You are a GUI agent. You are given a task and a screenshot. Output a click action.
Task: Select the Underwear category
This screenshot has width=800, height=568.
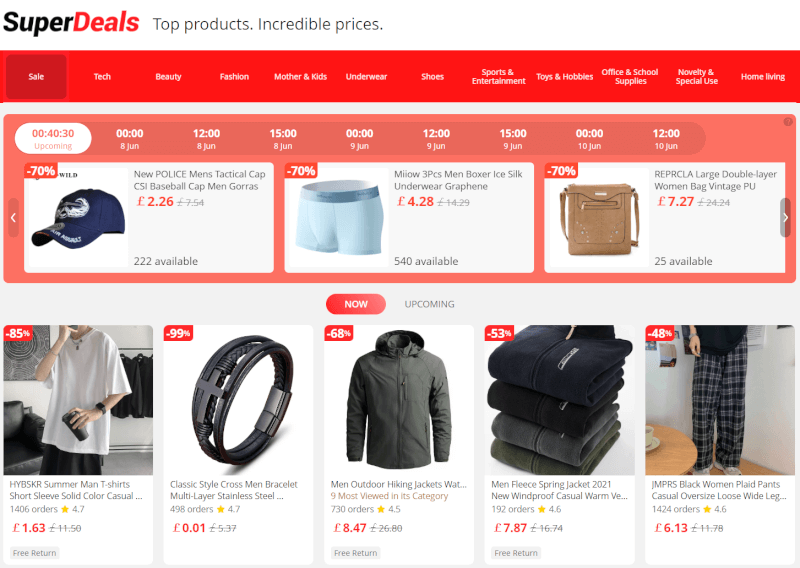pos(366,77)
